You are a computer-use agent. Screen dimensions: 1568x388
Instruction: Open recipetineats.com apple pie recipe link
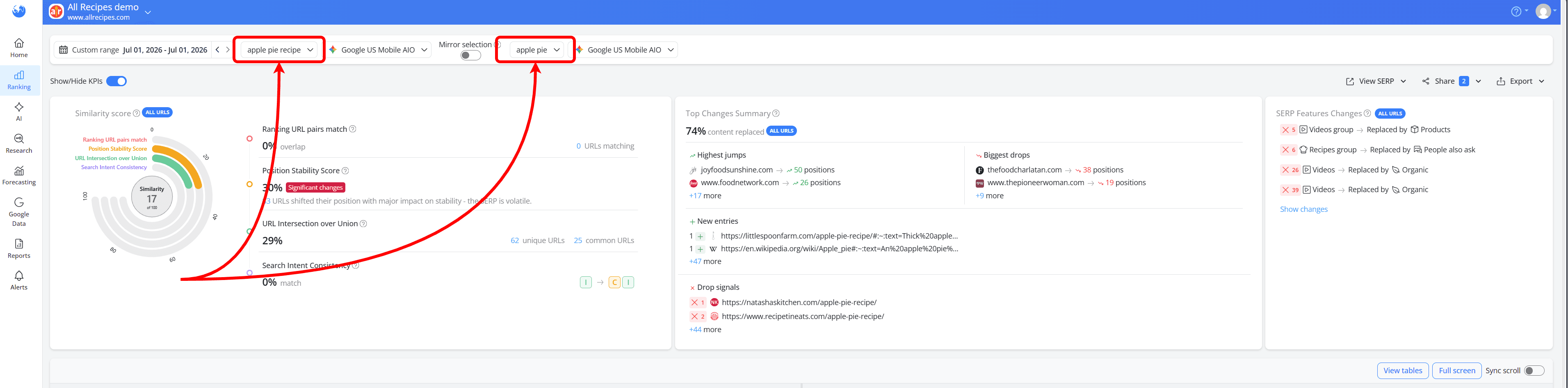(x=802, y=316)
